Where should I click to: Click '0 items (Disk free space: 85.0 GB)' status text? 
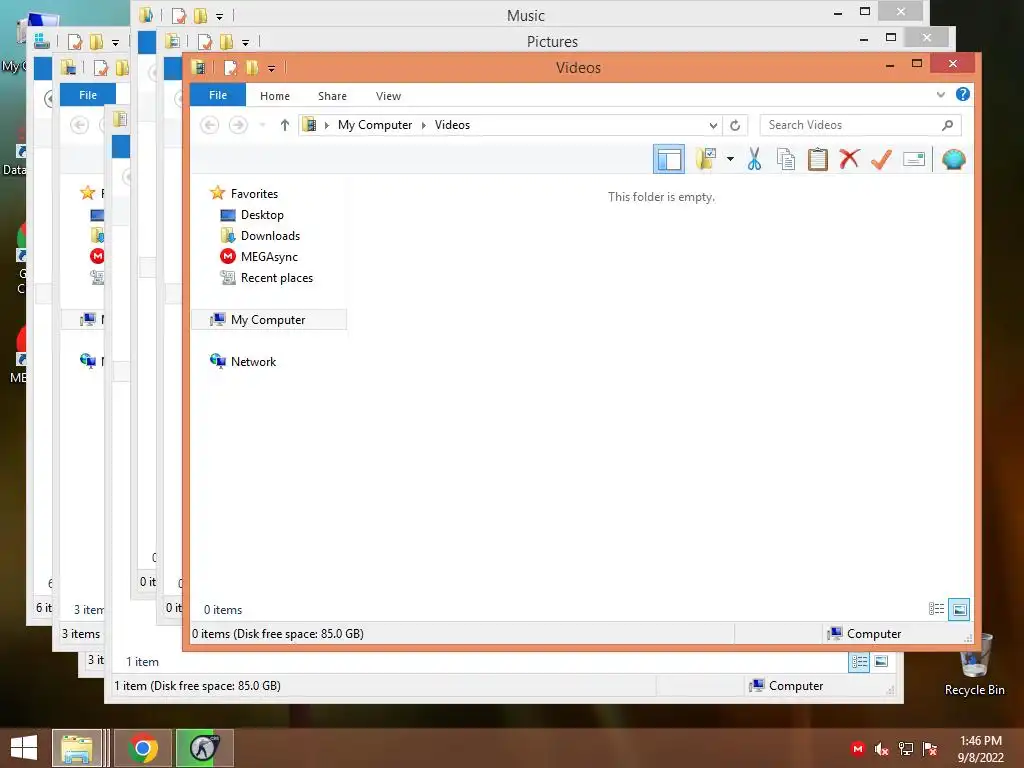click(x=278, y=633)
